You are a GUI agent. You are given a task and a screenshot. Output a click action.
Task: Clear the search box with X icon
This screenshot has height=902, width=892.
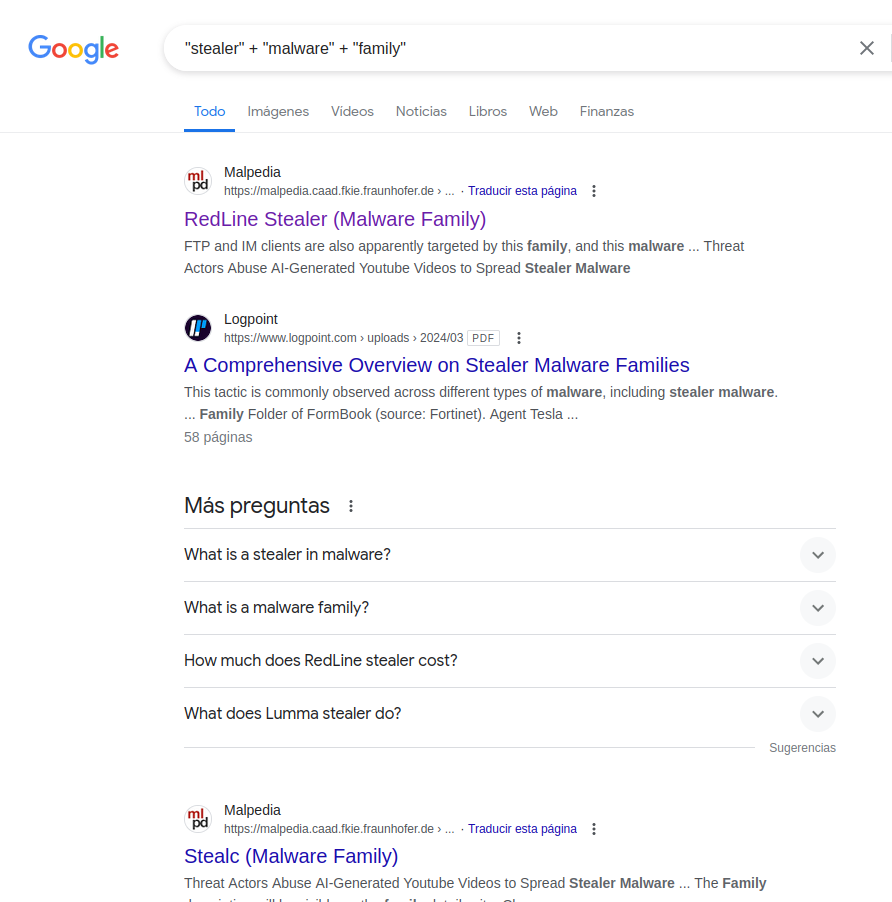point(866,48)
